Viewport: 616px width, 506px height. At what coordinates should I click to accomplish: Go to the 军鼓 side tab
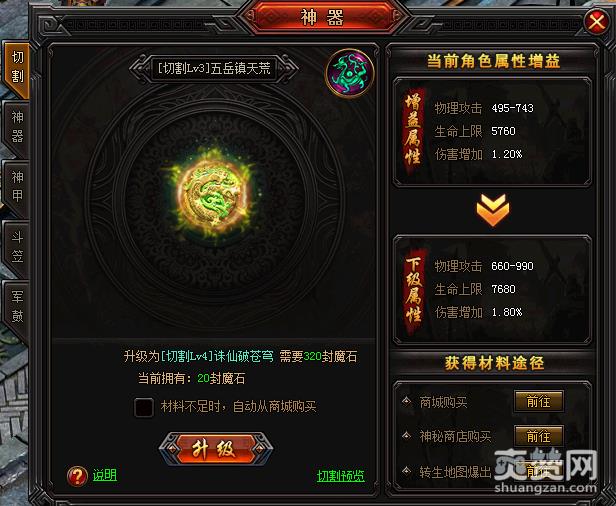point(17,306)
